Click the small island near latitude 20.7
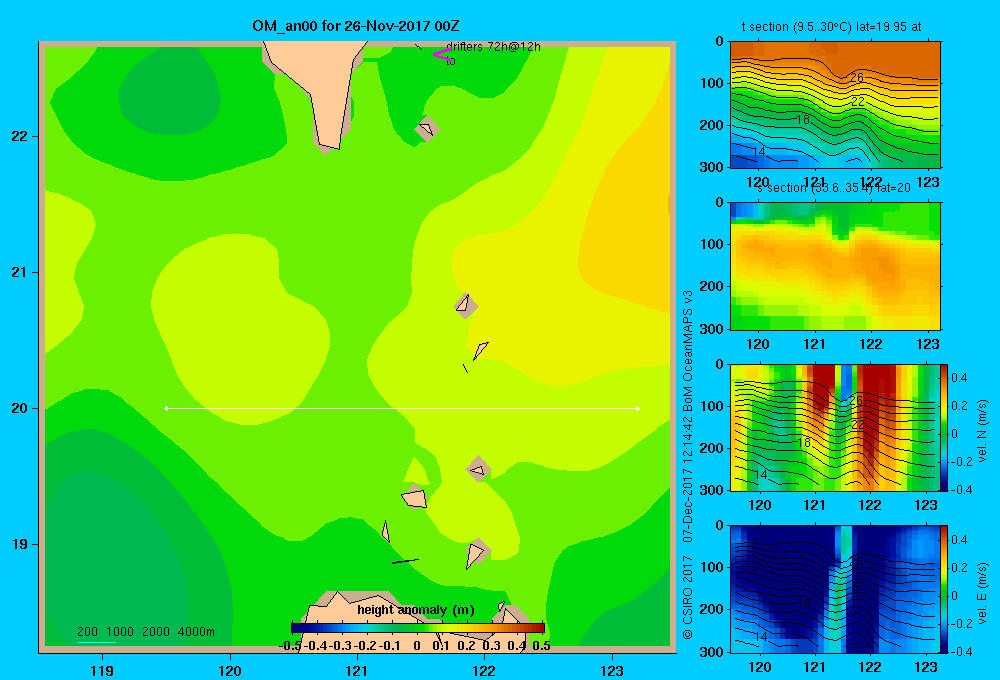The width and height of the screenshot is (1000, 680). pos(466,305)
